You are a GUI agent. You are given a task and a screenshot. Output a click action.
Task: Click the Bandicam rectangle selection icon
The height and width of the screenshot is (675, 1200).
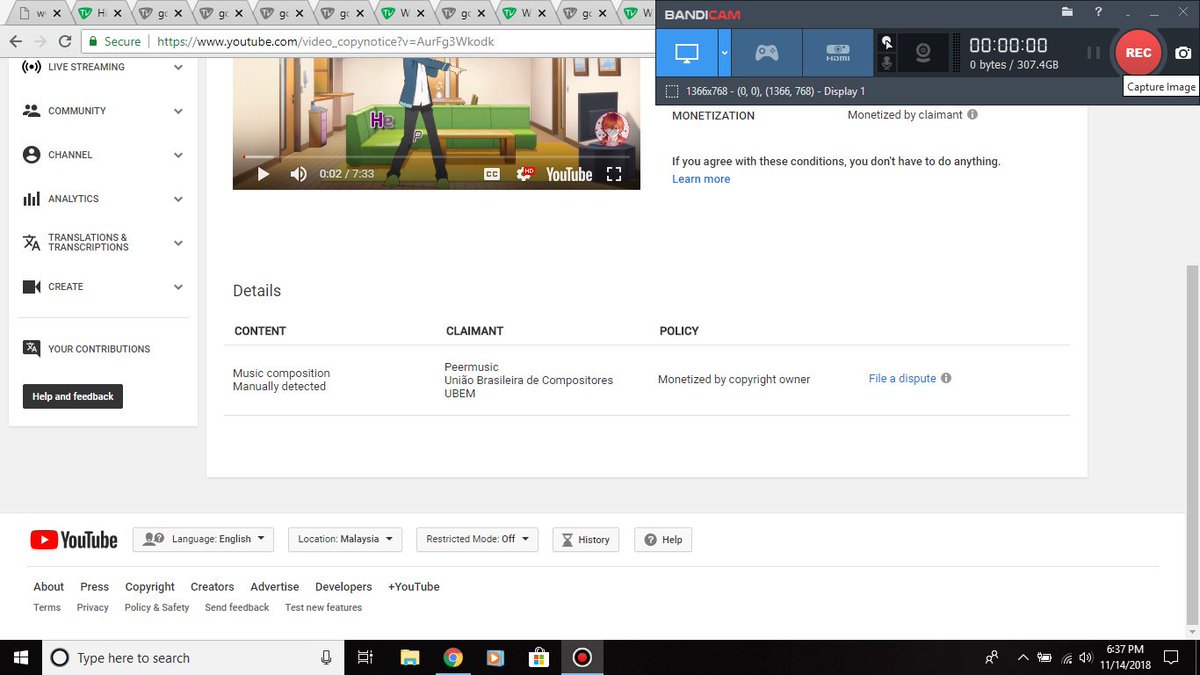(x=673, y=91)
